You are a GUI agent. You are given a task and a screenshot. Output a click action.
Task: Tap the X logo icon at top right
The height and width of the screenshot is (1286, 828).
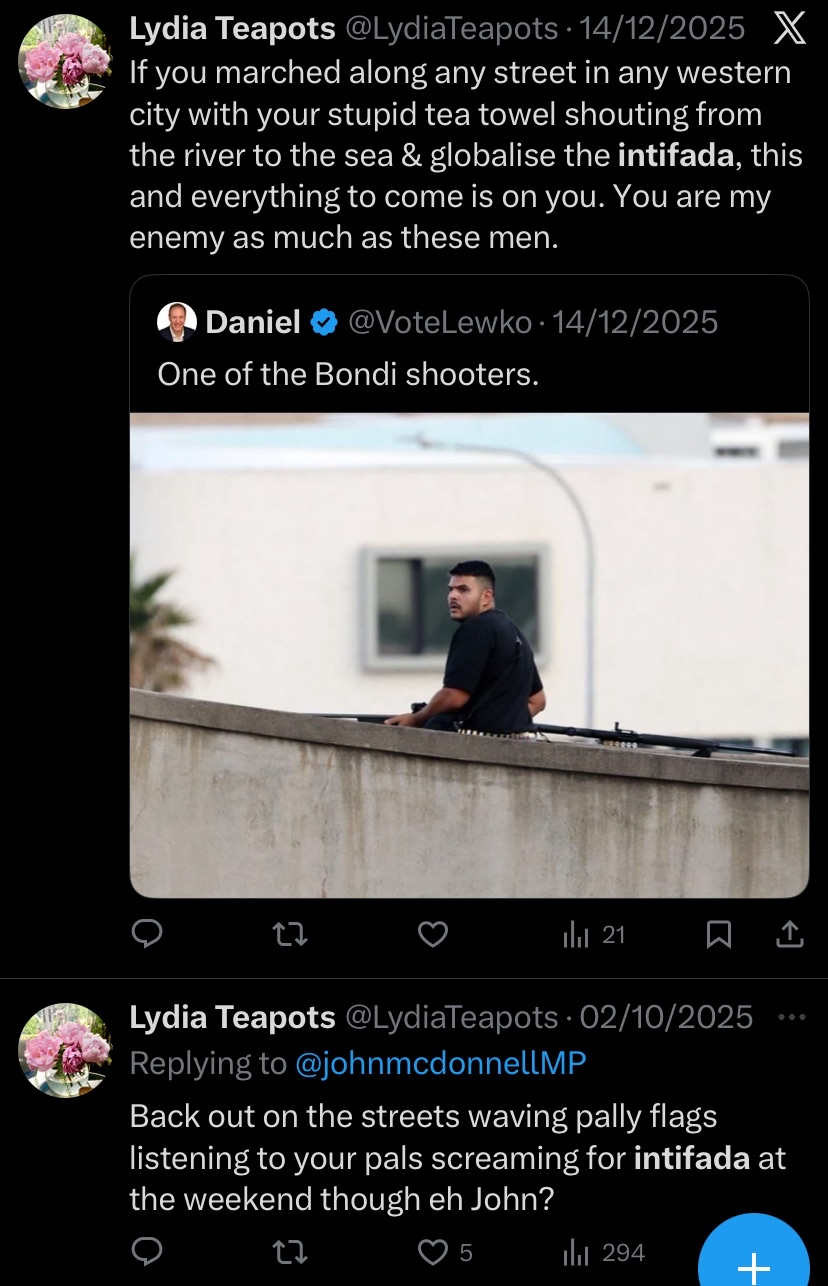pos(789,29)
